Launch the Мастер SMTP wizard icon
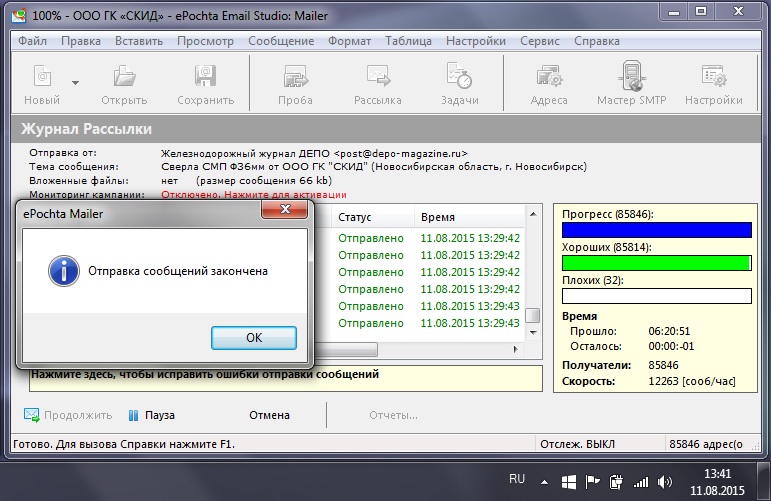This screenshot has width=771, height=501. click(631, 75)
